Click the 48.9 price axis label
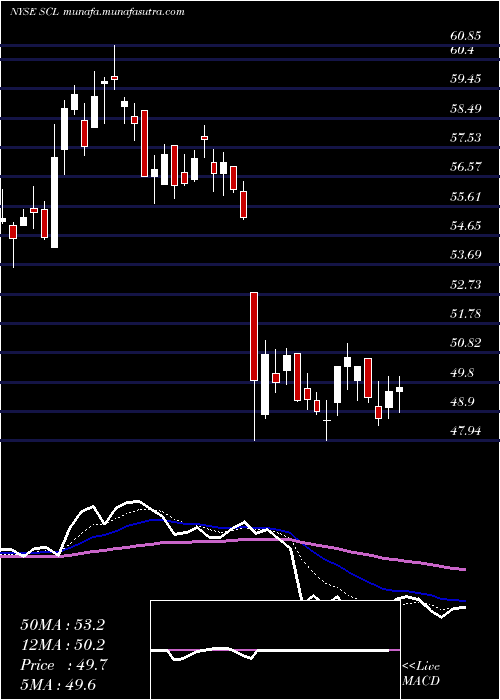The width and height of the screenshot is (500, 700). point(463,402)
